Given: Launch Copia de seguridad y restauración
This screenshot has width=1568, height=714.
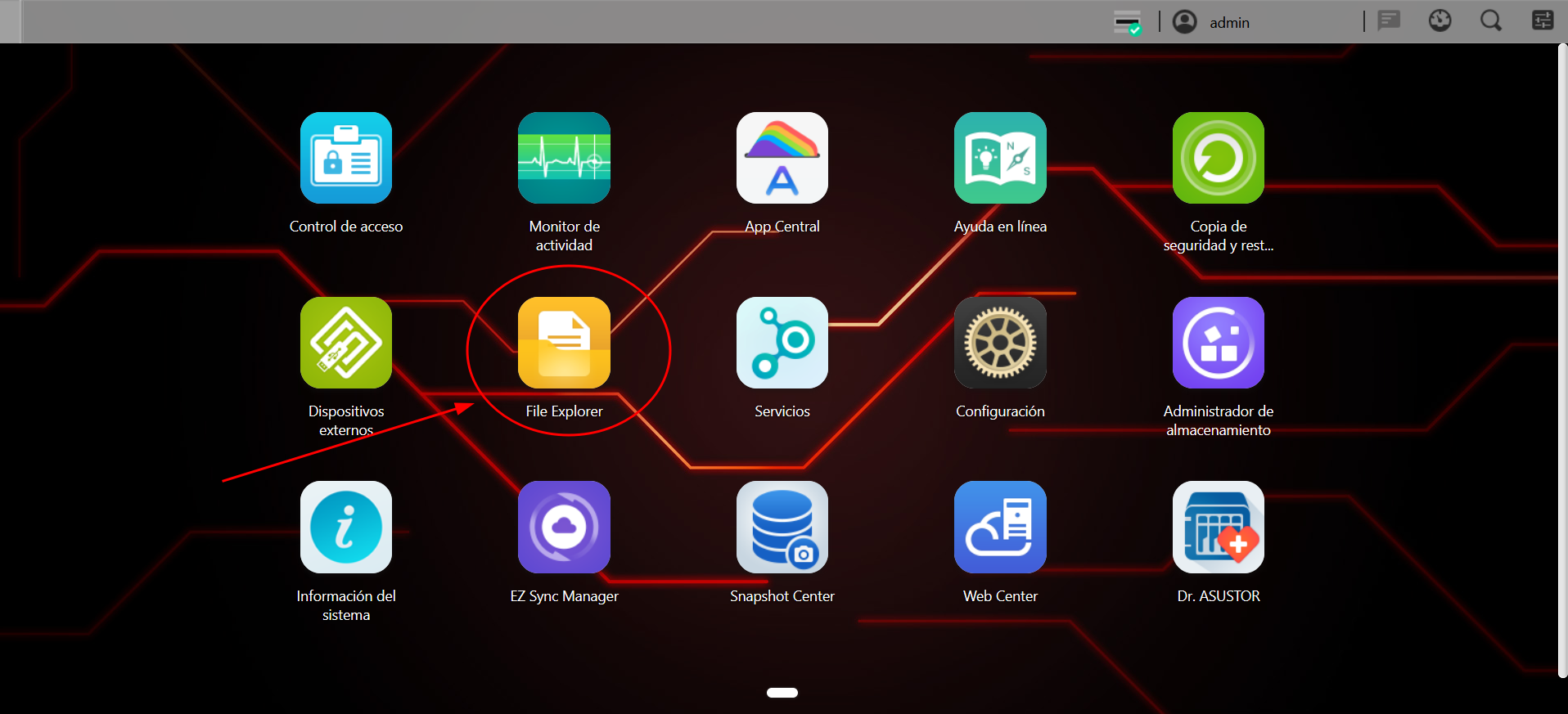Looking at the screenshot, I should [1218, 158].
